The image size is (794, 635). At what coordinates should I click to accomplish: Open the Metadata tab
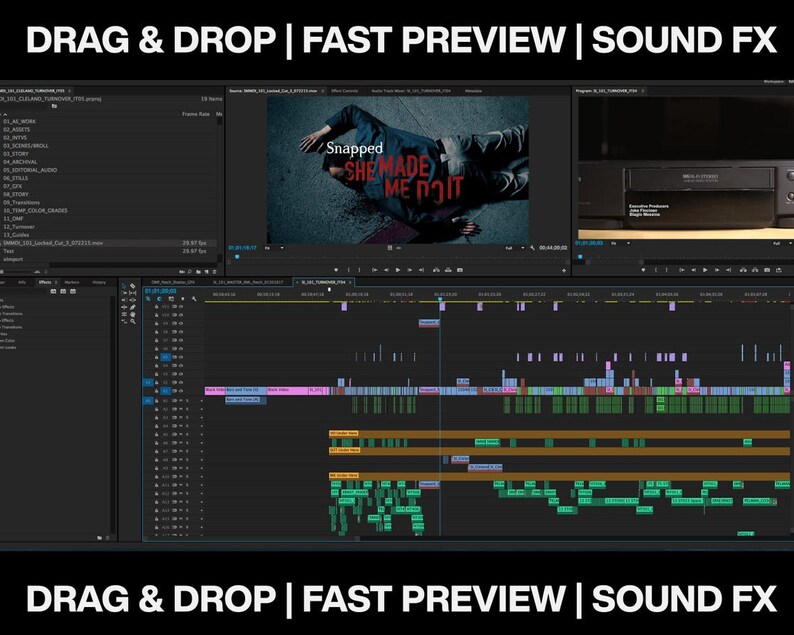tap(473, 91)
